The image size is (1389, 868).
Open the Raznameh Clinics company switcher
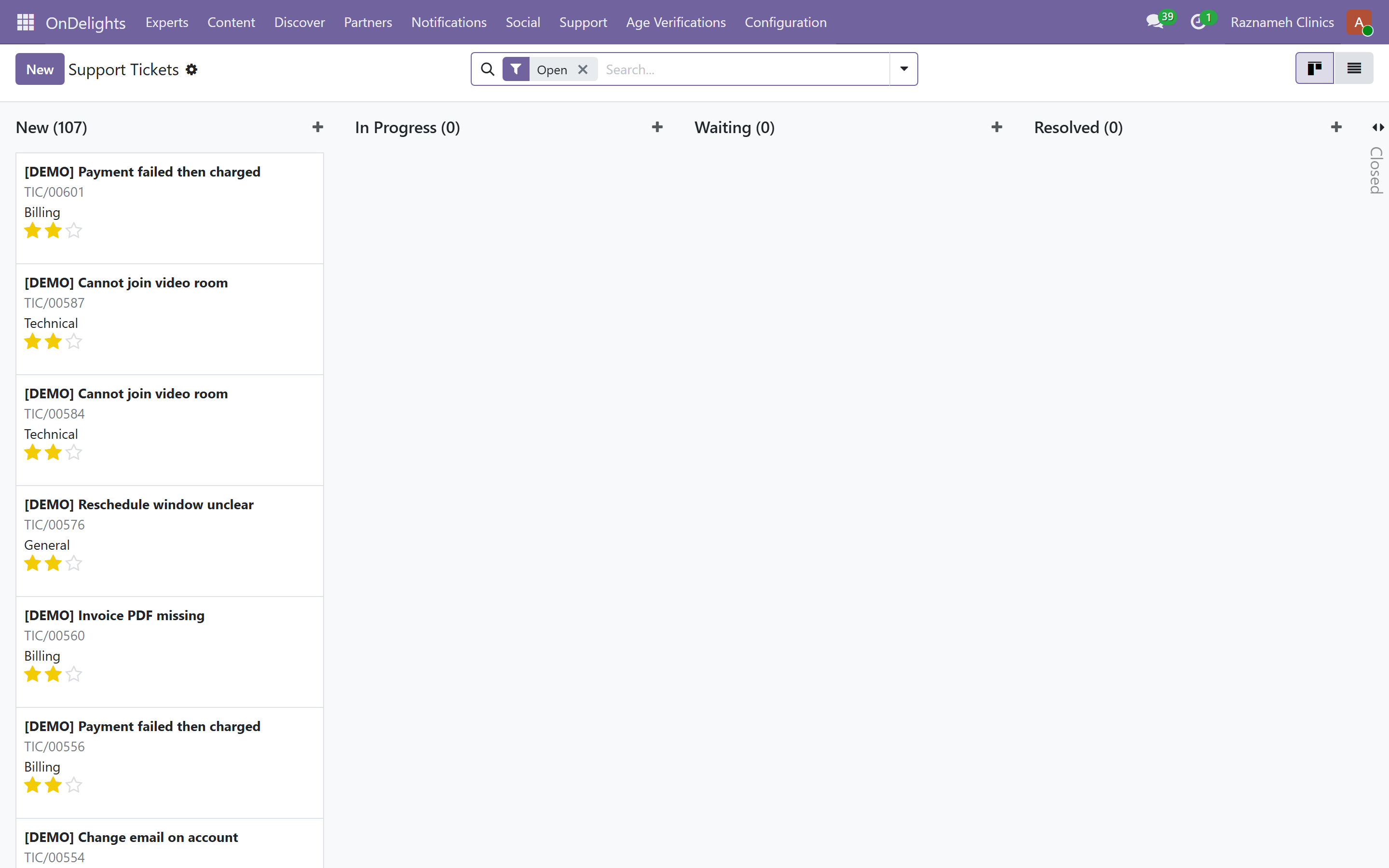coord(1282,22)
